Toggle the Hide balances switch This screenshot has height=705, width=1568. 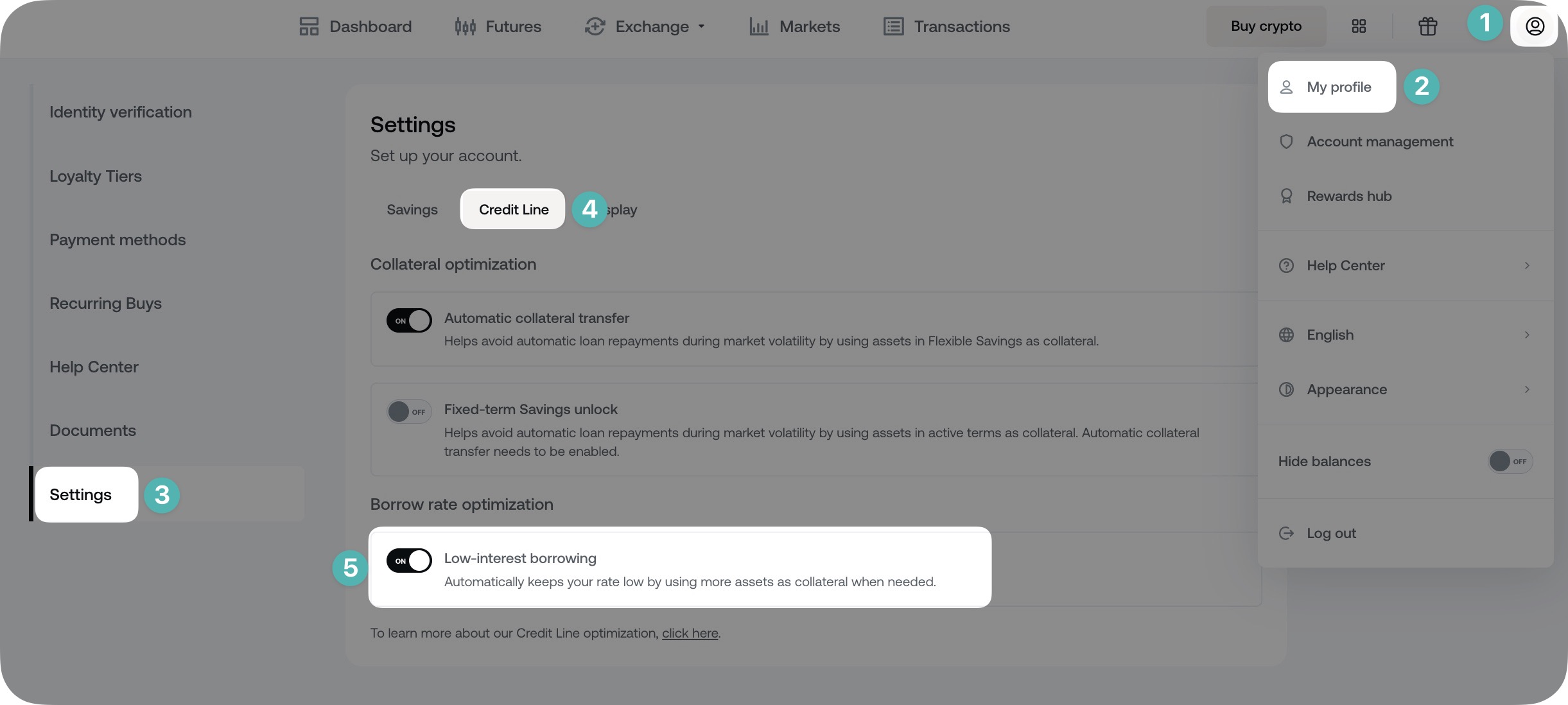tap(1510, 461)
